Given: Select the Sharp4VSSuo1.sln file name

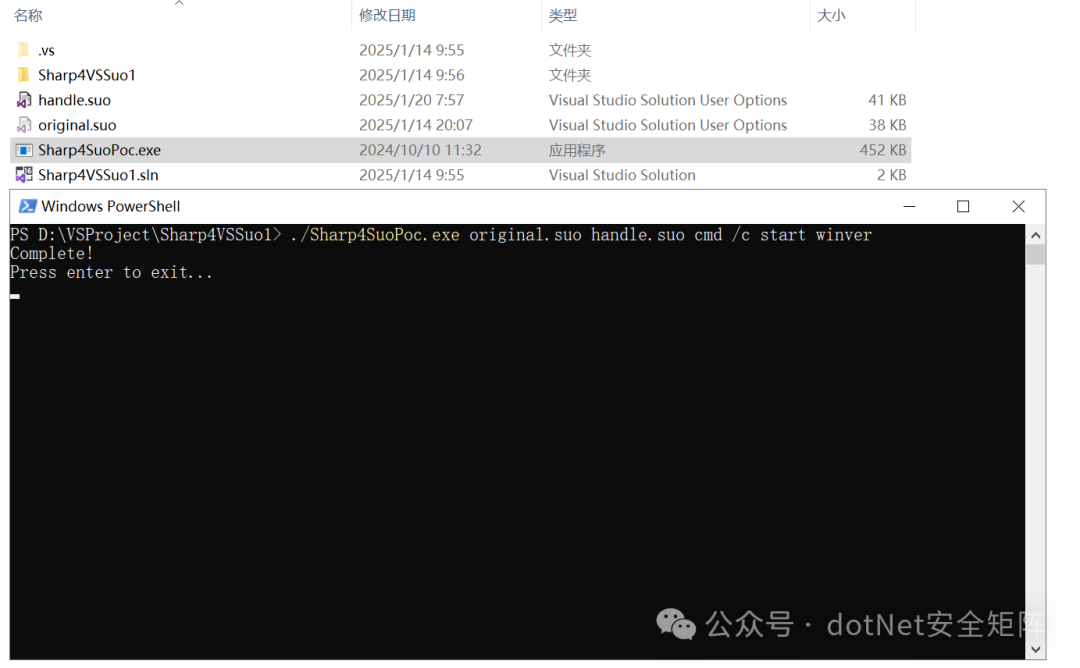Looking at the screenshot, I should [x=98, y=175].
